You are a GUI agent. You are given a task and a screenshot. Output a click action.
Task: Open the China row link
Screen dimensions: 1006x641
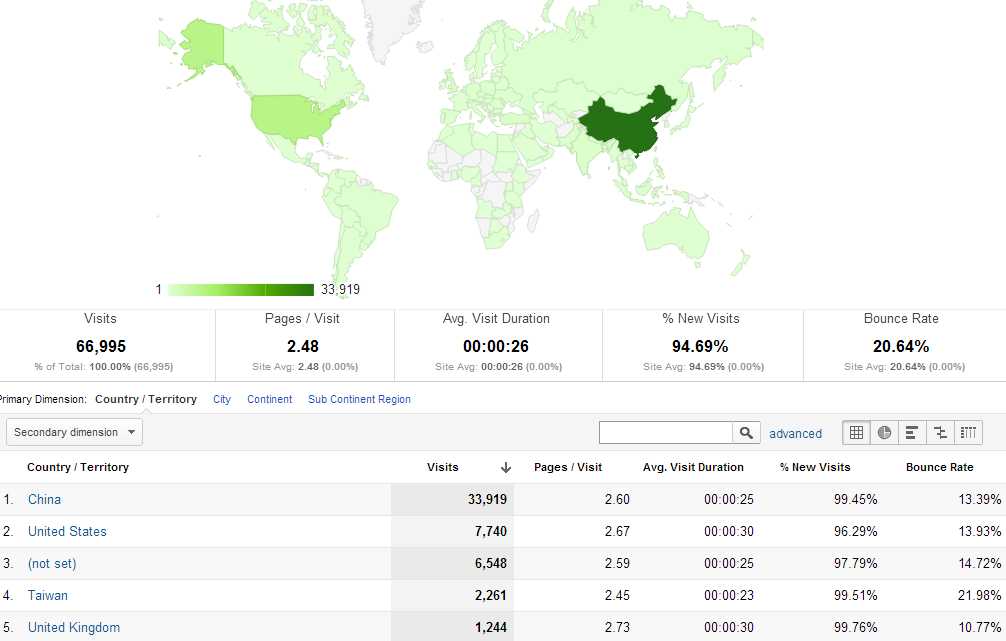44,499
